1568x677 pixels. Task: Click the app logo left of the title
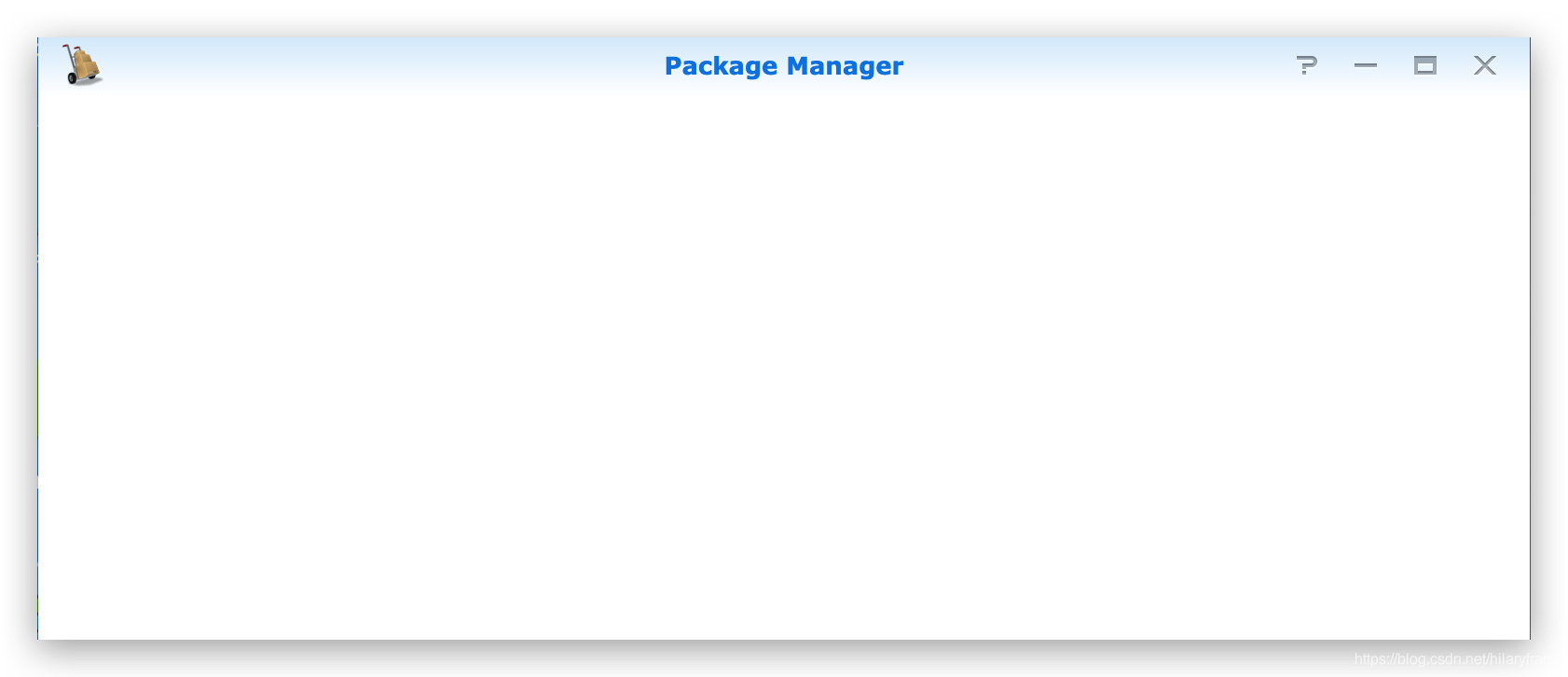pos(82,65)
